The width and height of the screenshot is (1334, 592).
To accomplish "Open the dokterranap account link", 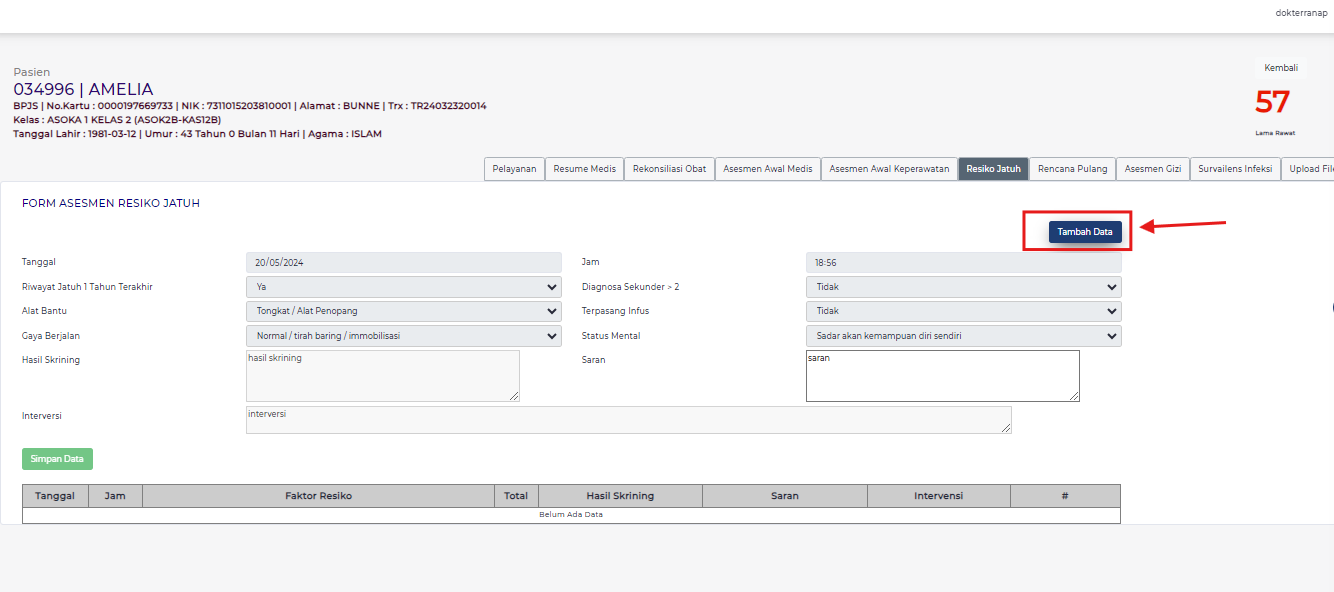I will [1300, 12].
